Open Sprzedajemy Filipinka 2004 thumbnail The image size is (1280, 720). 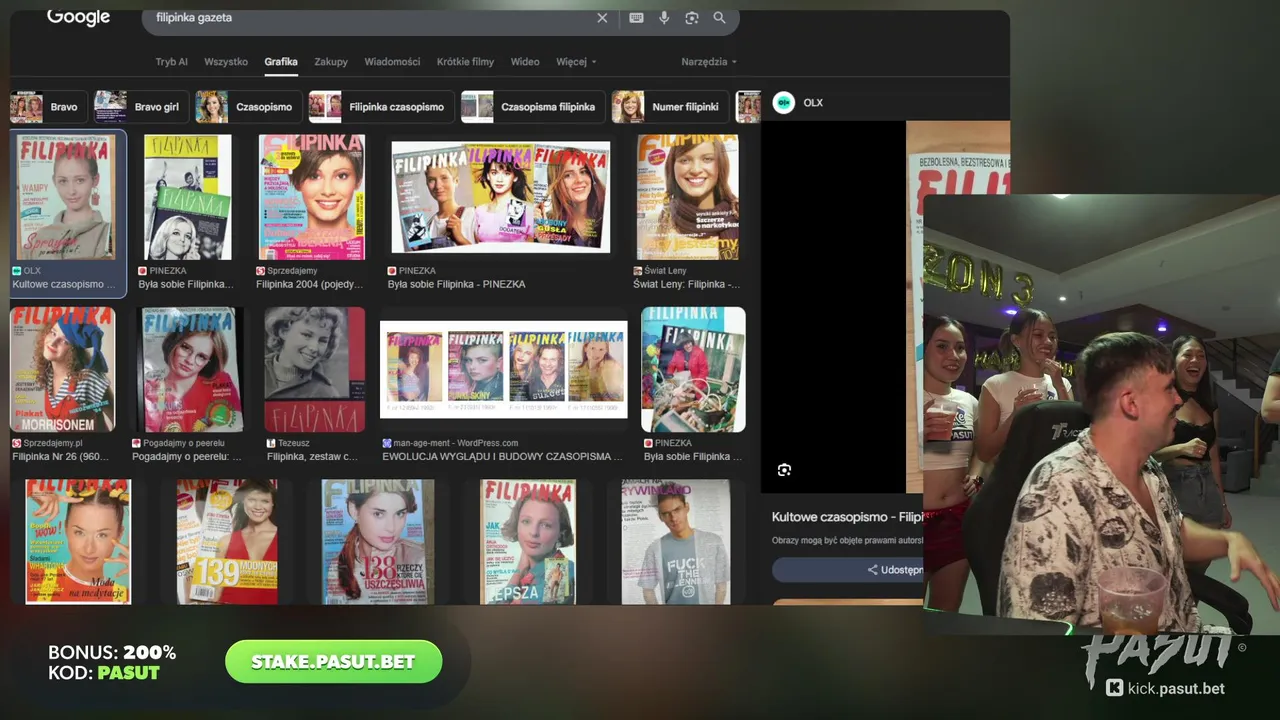(x=311, y=197)
